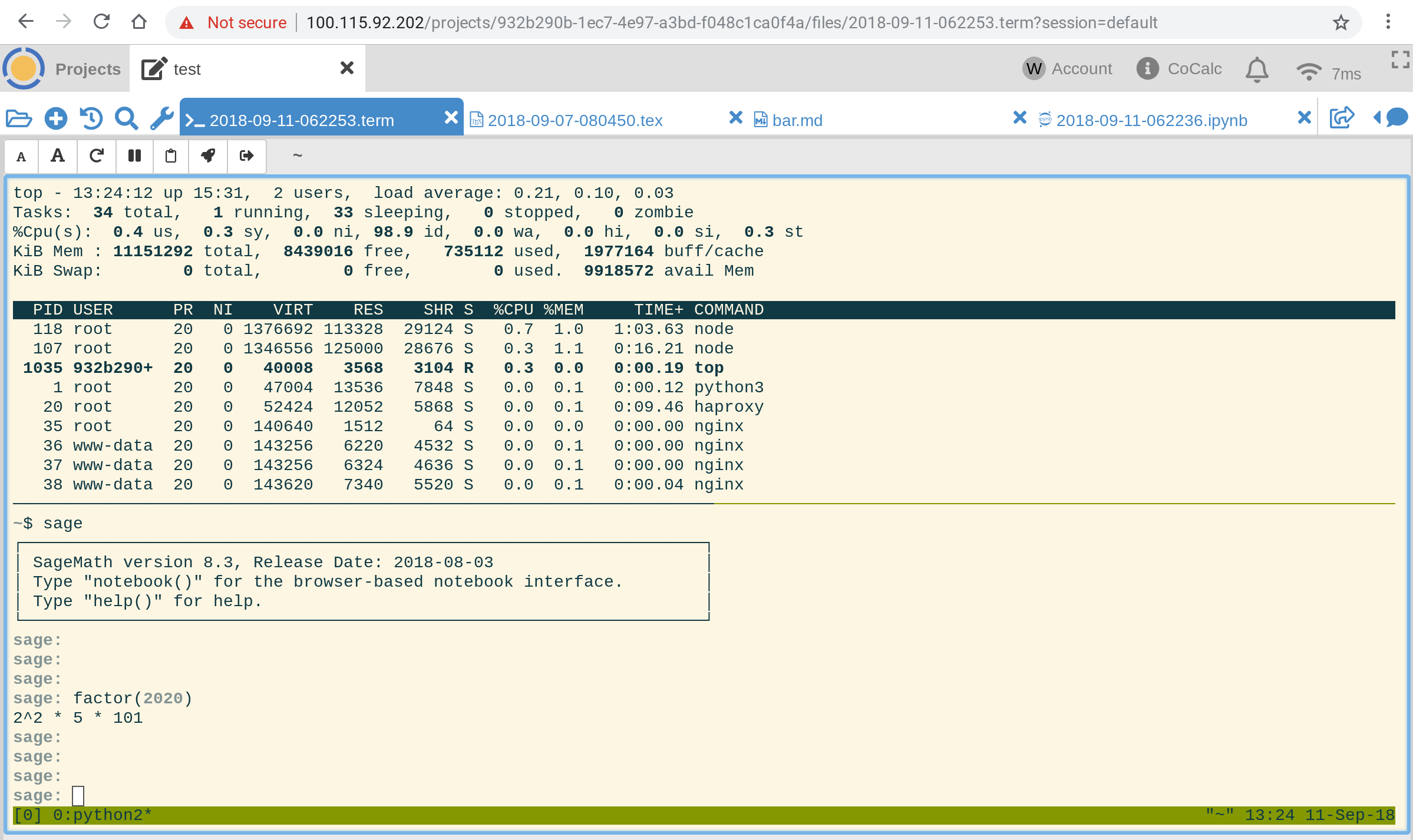Click the terminal refresh icon
The width and height of the screenshot is (1413, 840).
(96, 156)
